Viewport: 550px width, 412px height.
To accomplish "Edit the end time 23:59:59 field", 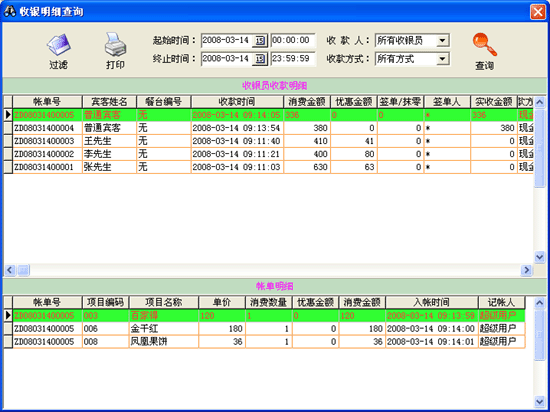I will click(293, 59).
